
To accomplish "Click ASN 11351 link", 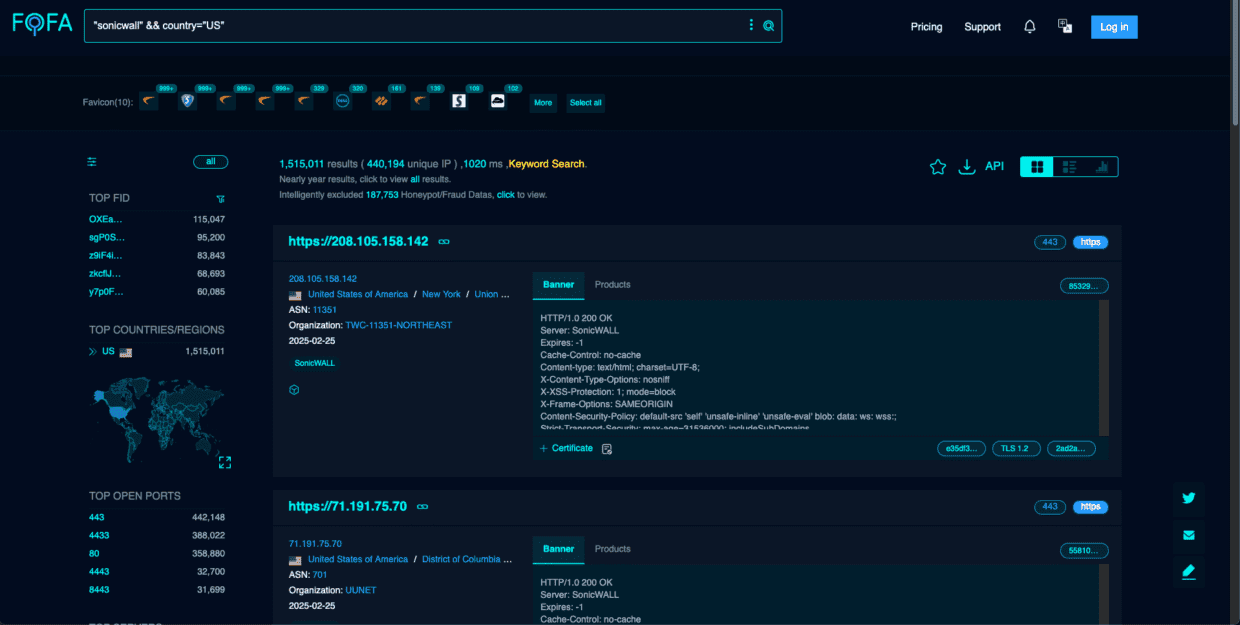I will click(324, 310).
